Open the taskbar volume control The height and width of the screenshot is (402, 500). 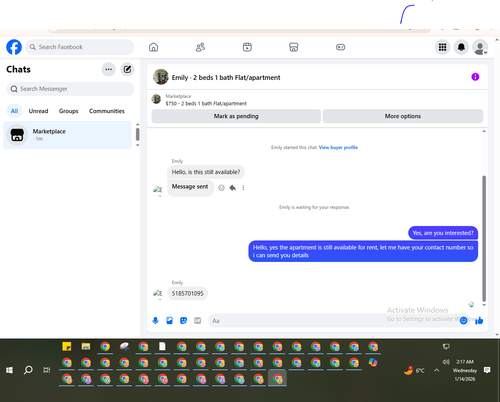tap(446, 362)
